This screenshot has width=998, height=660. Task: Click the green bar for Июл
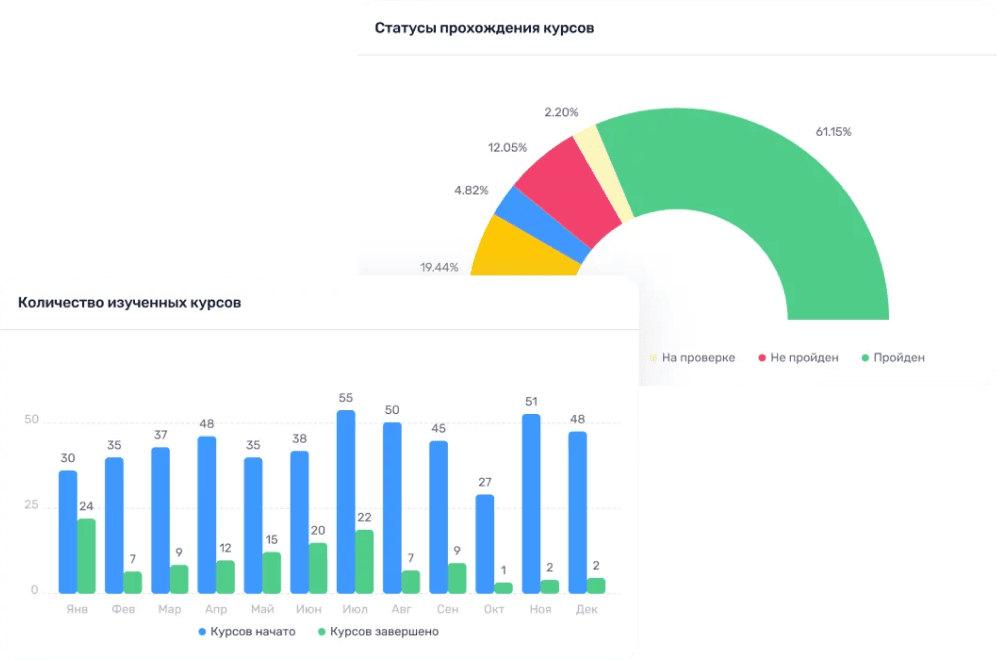[364, 561]
